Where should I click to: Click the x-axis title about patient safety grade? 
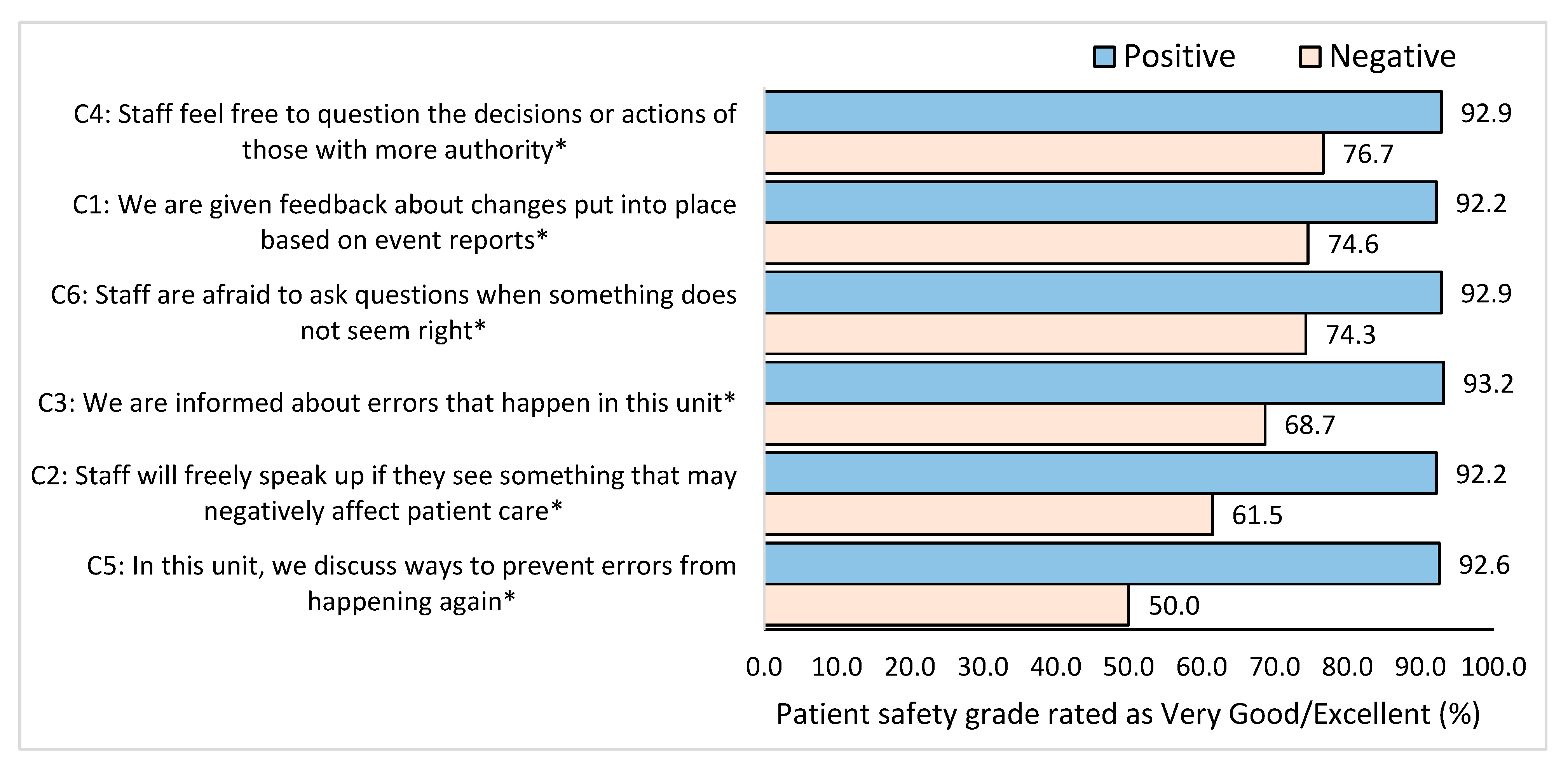pos(1128,714)
